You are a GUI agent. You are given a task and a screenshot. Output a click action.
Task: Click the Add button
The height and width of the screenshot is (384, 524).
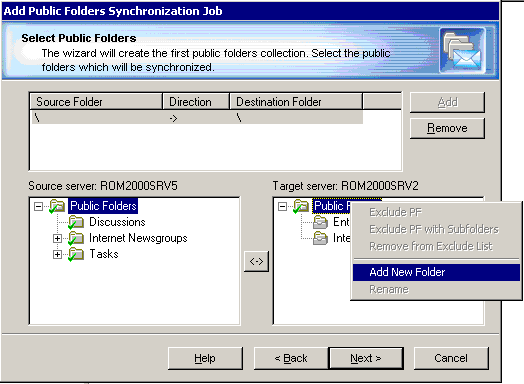(x=447, y=102)
